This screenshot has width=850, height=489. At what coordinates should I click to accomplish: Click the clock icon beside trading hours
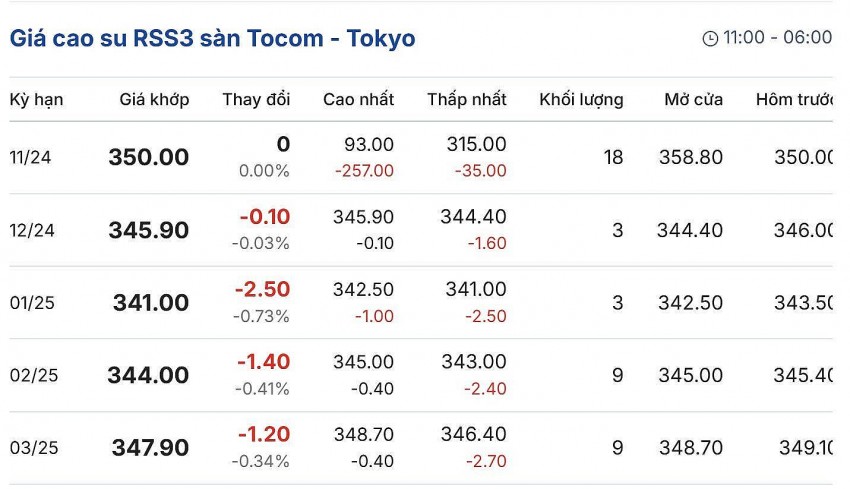point(710,39)
